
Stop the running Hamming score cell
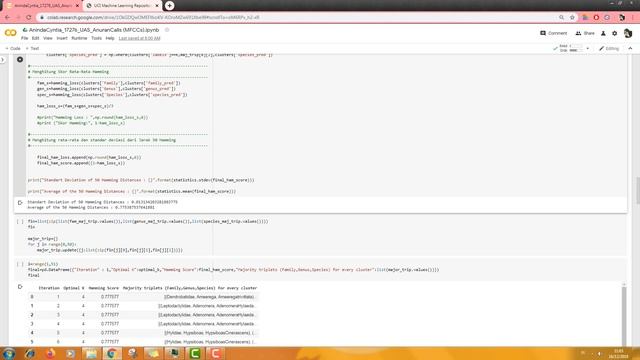click(20, 60)
